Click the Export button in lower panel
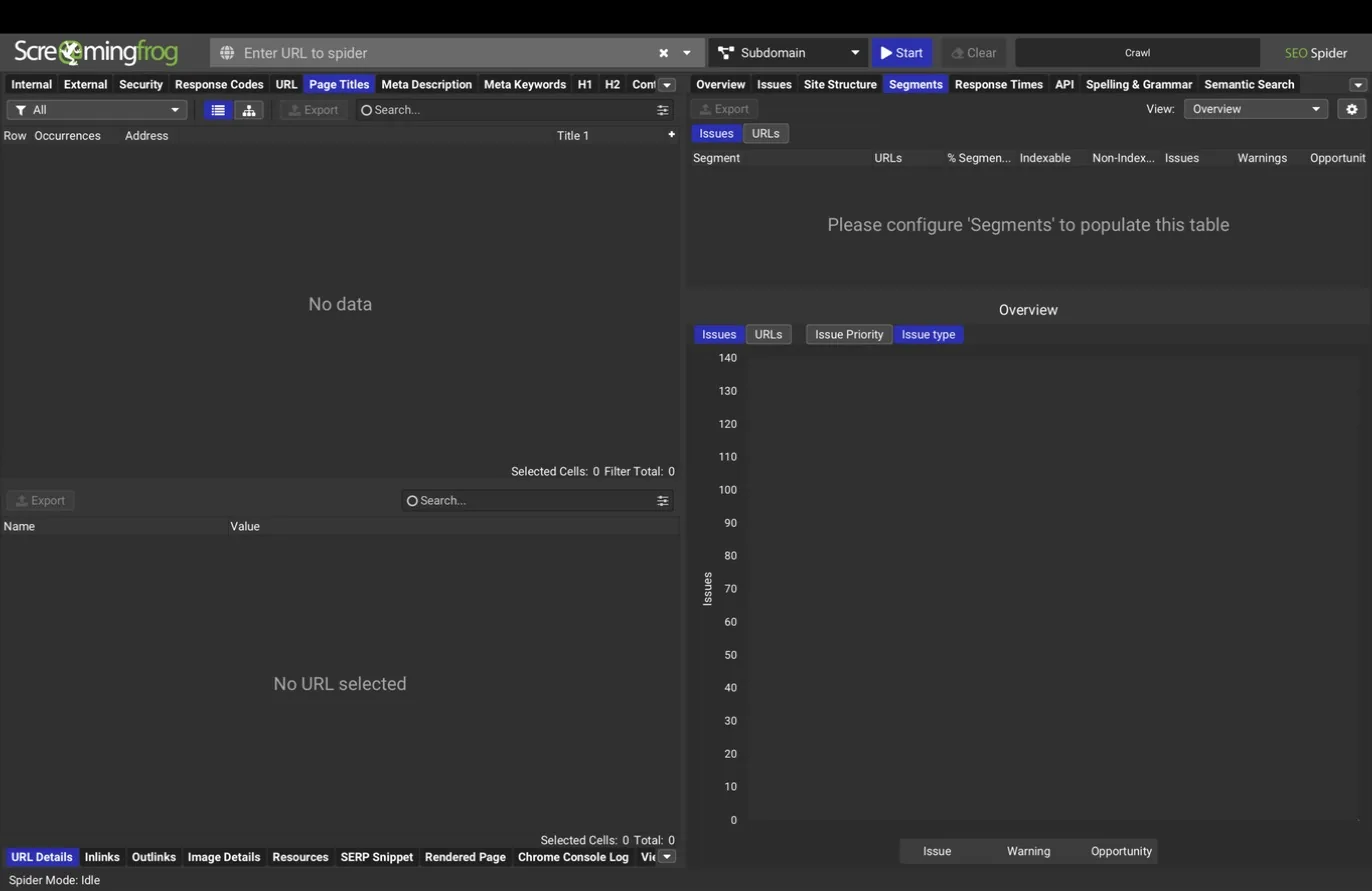The height and width of the screenshot is (891, 1372). (41, 501)
